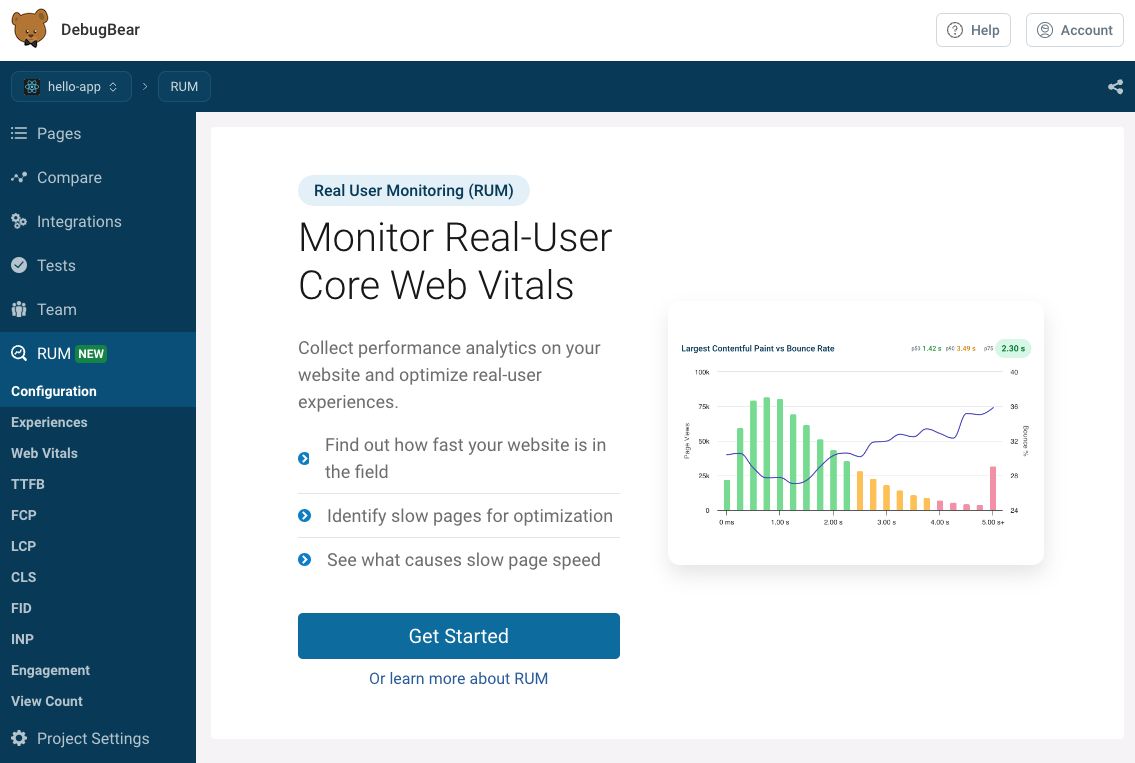
Task: Click the share icon in header bar
Action: coord(1115,87)
